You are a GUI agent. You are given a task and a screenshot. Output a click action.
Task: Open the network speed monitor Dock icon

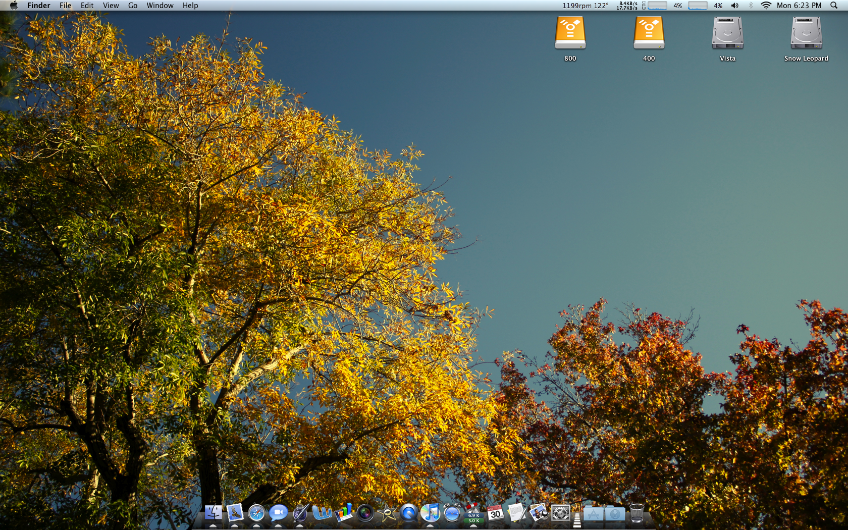(x=473, y=513)
